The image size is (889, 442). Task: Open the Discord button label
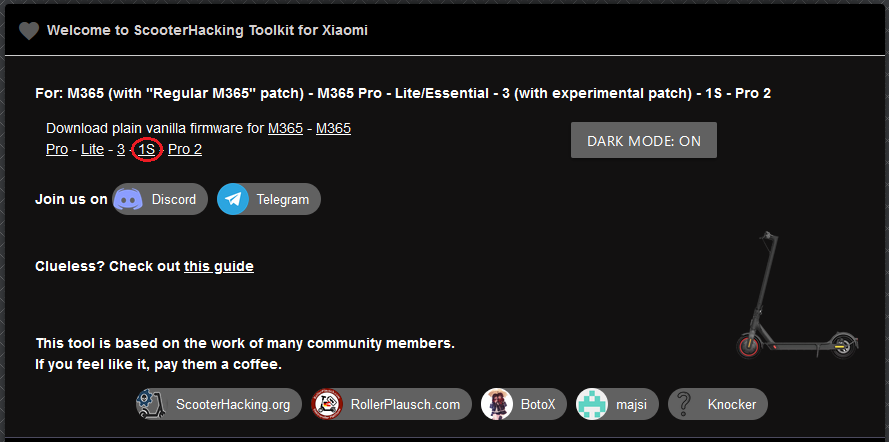pos(174,199)
